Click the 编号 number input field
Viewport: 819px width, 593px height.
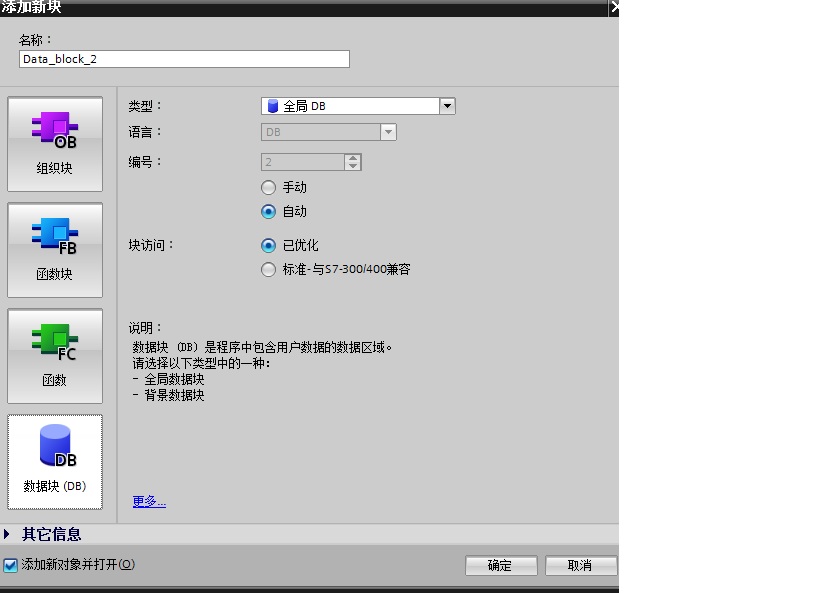coord(303,162)
